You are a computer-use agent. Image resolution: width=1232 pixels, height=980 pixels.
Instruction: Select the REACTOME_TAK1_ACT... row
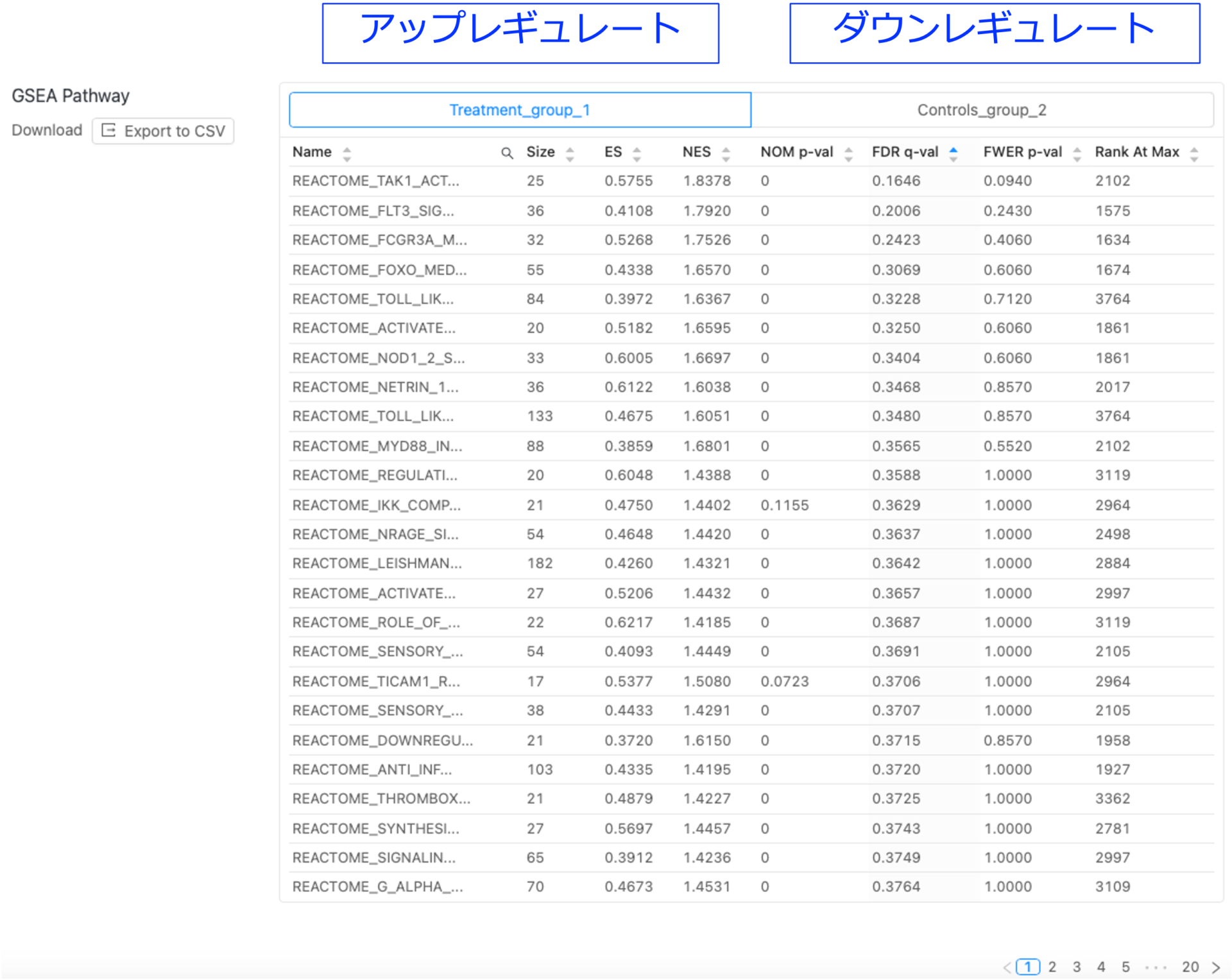coord(375,181)
